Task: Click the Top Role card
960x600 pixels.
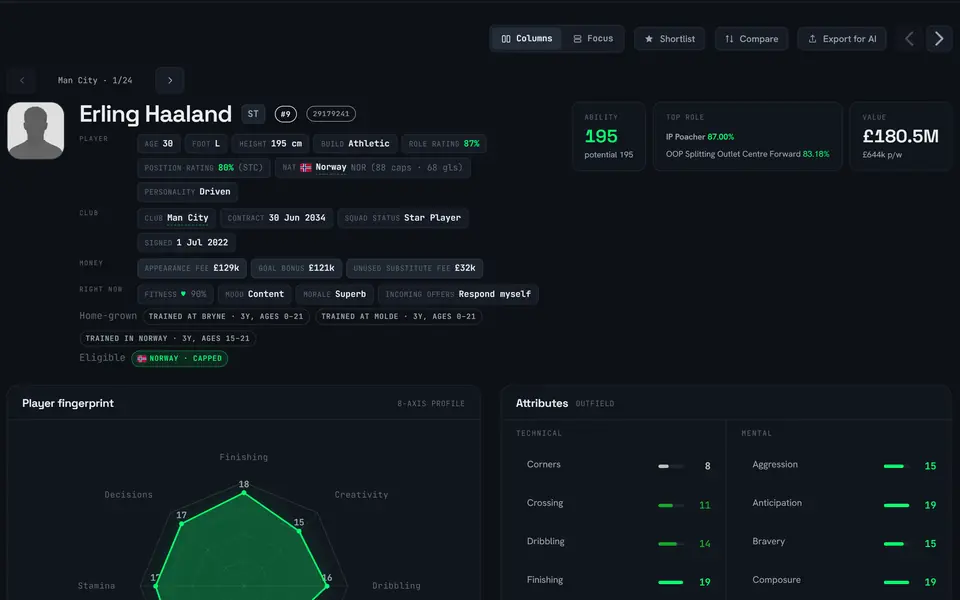Action: pos(748,136)
